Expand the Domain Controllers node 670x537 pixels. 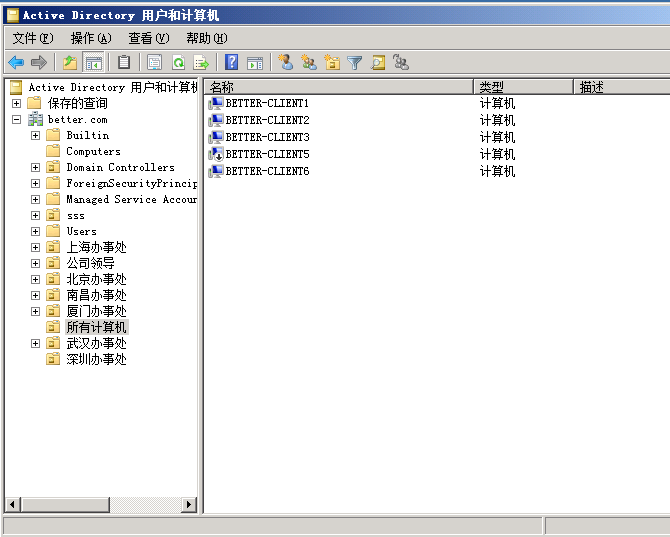35,167
